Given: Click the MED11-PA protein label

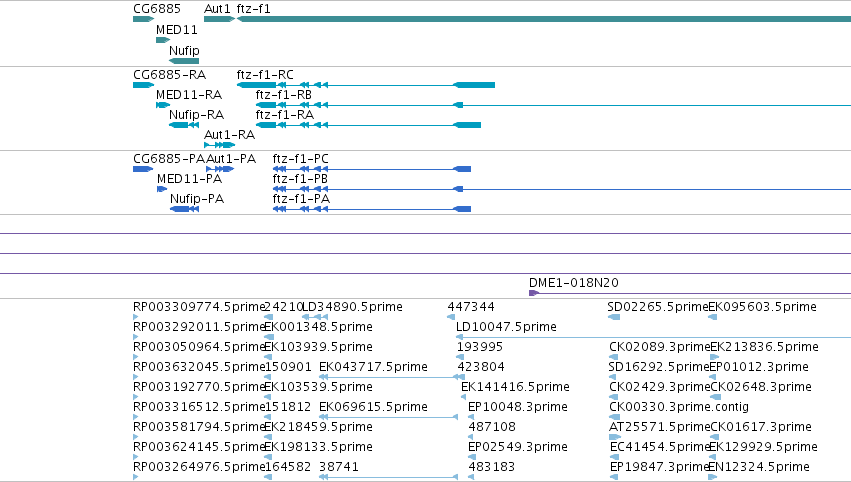Looking at the screenshot, I should click(189, 179).
